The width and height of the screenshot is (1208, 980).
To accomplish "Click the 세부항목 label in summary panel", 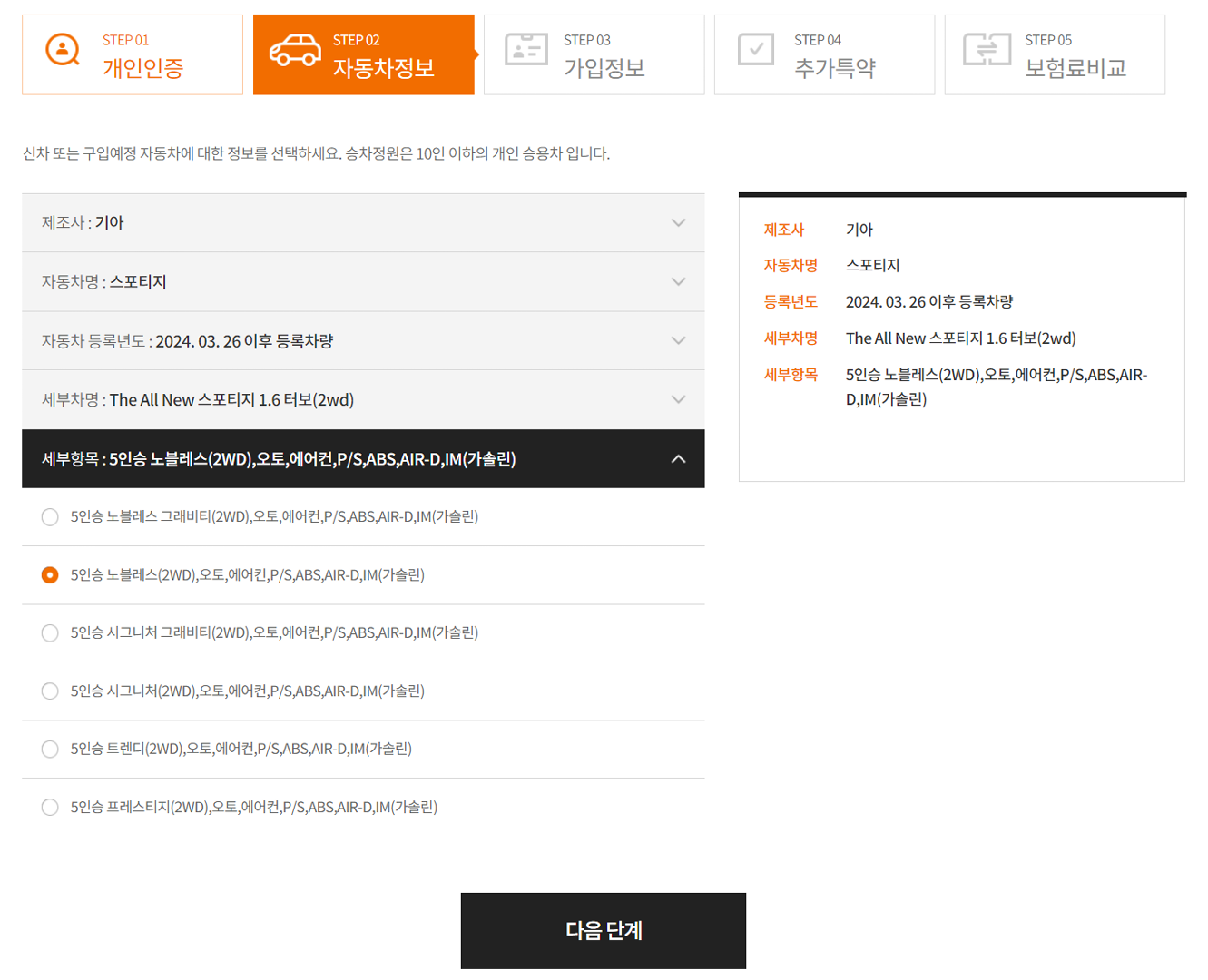I will pos(791,374).
